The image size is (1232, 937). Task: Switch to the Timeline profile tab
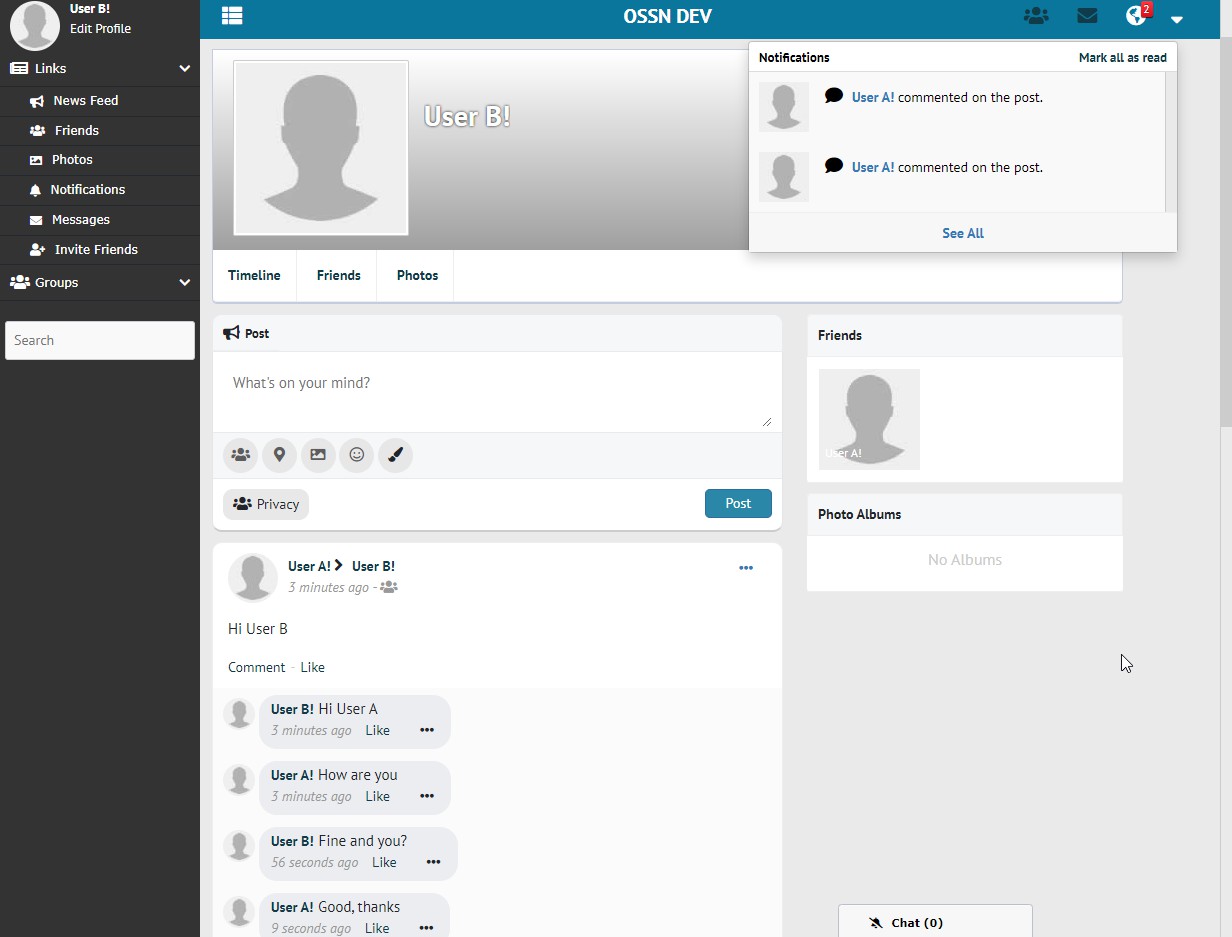254,275
